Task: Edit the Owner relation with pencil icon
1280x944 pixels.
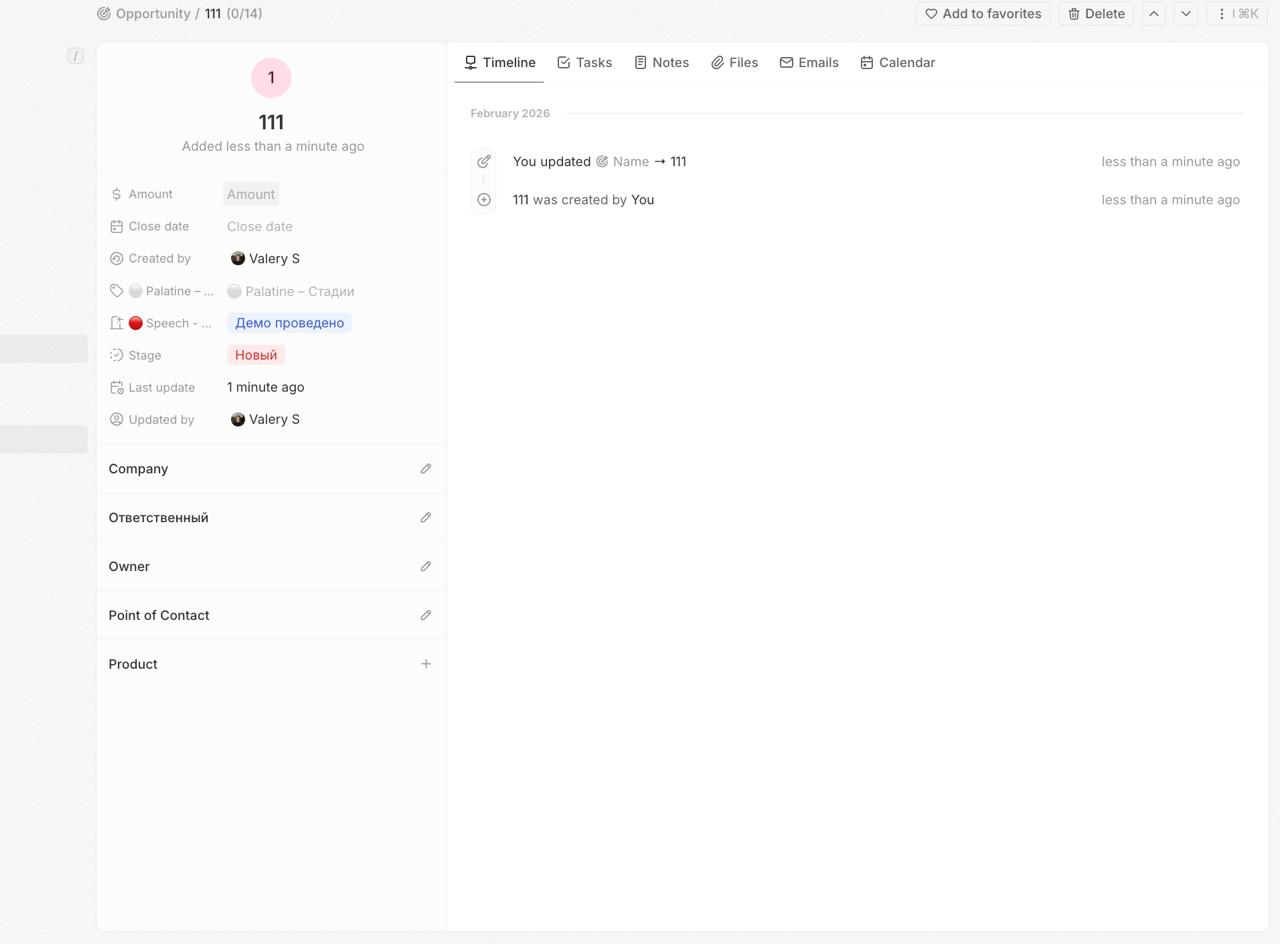Action: pyautogui.click(x=426, y=566)
